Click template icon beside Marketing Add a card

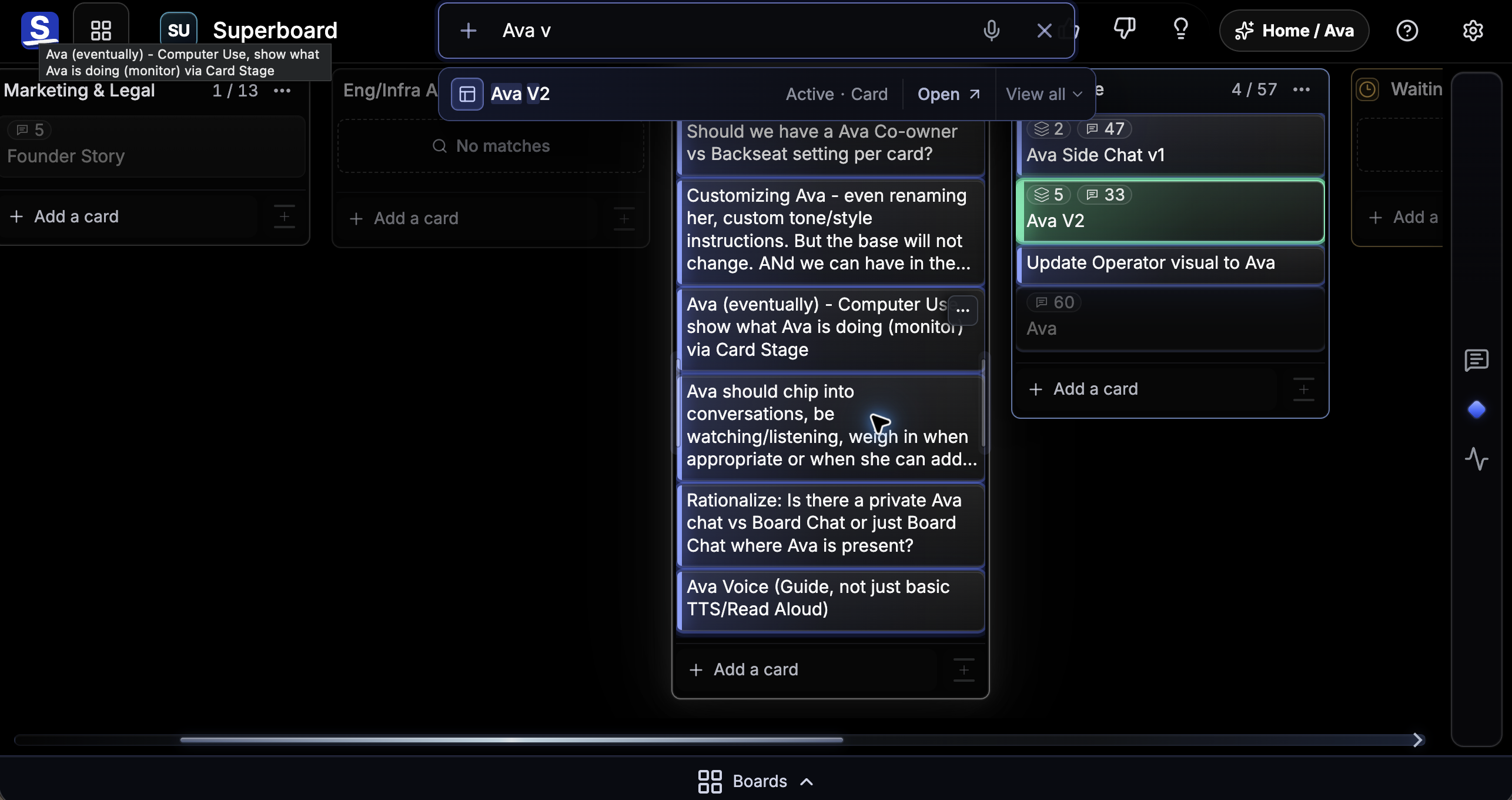(x=285, y=216)
